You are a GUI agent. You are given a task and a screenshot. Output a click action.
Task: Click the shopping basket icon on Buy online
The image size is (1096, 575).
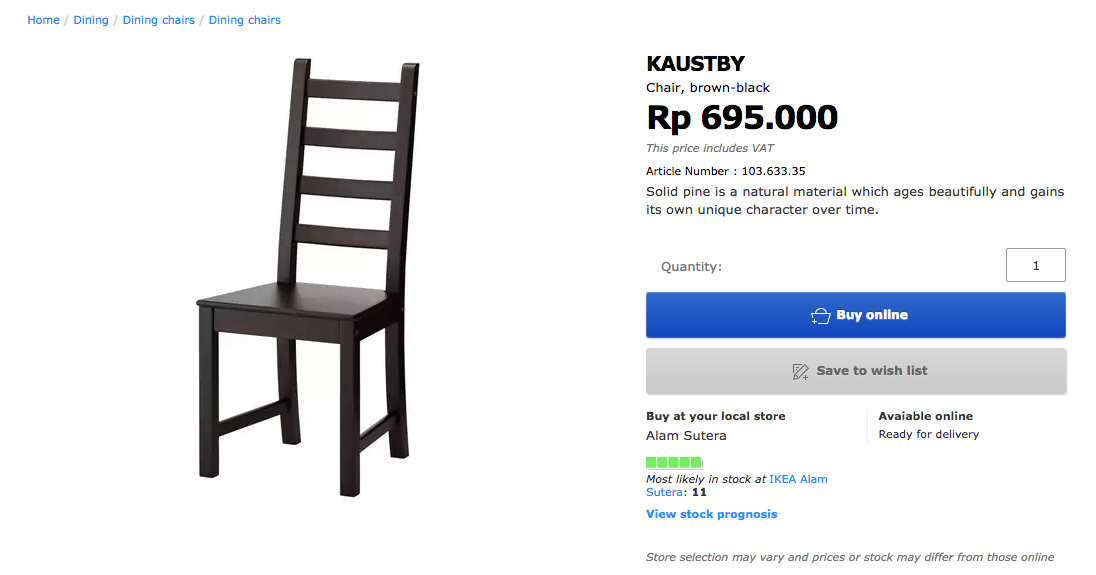821,316
